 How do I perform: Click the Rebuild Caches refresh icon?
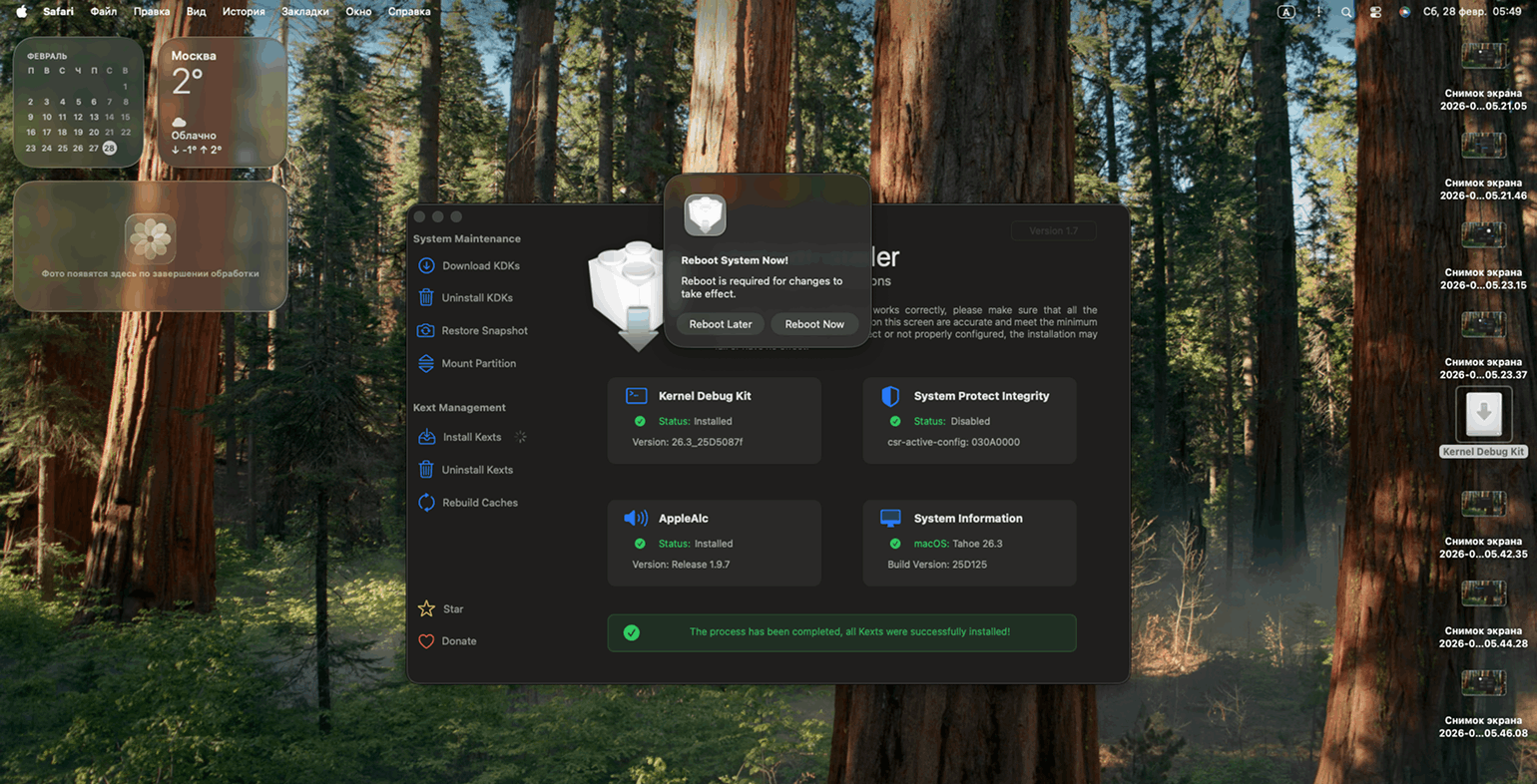[426, 503]
